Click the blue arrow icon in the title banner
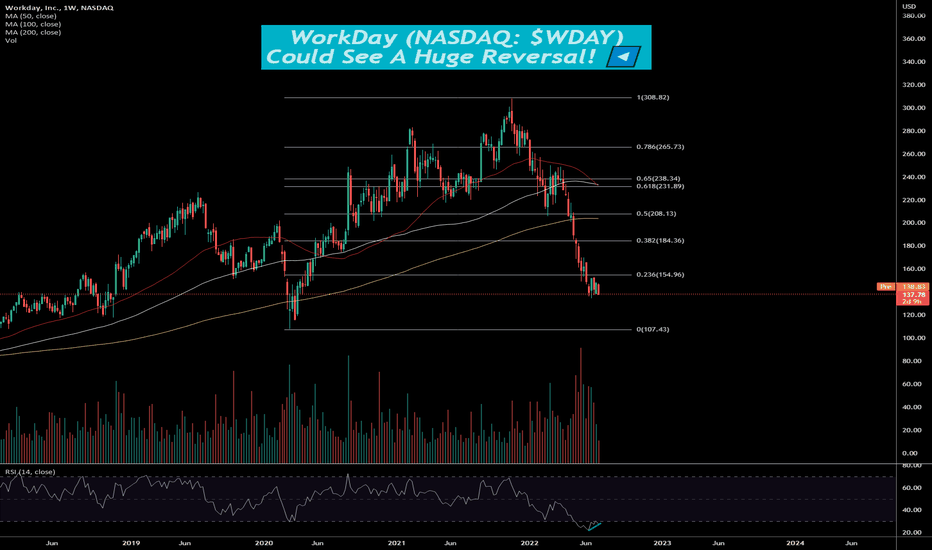Screen dimensions: 932x550 click(x=623, y=57)
